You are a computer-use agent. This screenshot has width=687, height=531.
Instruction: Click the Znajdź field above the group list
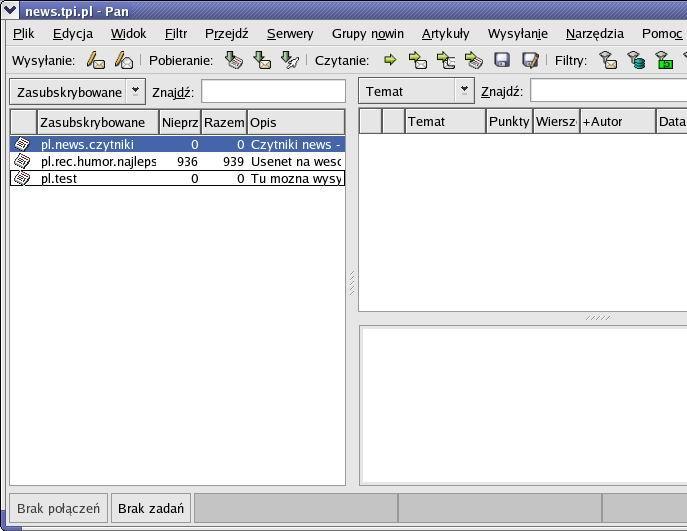tap(273, 92)
